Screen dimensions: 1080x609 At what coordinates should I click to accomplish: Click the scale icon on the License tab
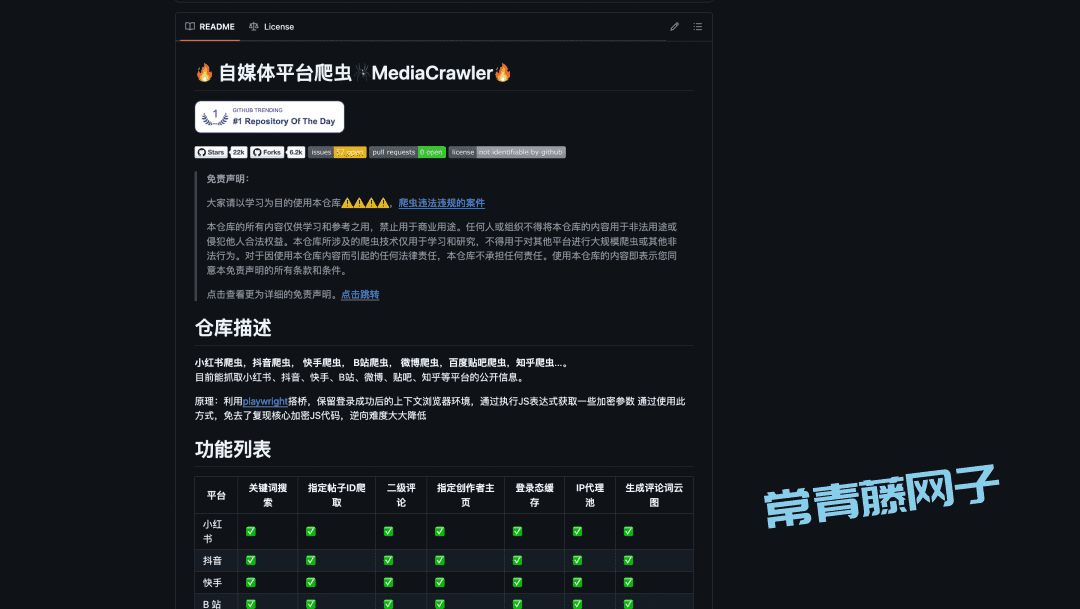click(x=253, y=27)
